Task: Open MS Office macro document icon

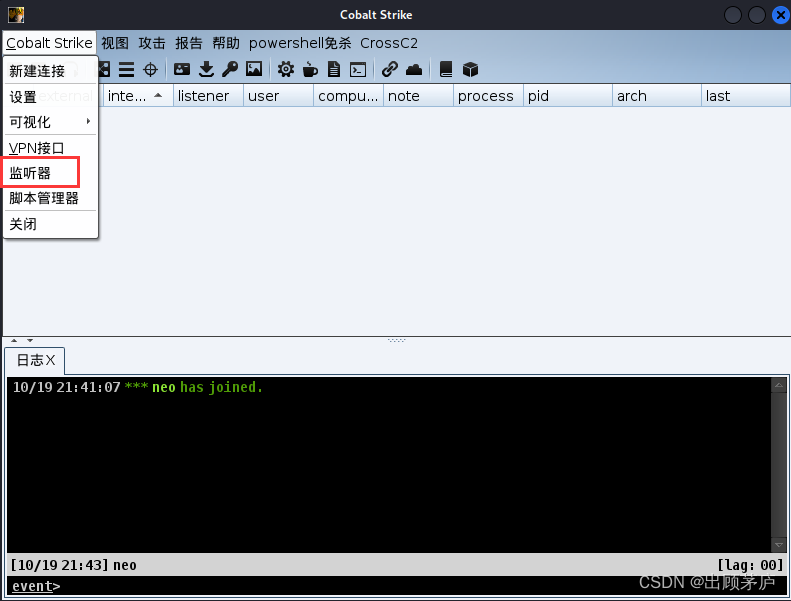Action: tap(333, 69)
